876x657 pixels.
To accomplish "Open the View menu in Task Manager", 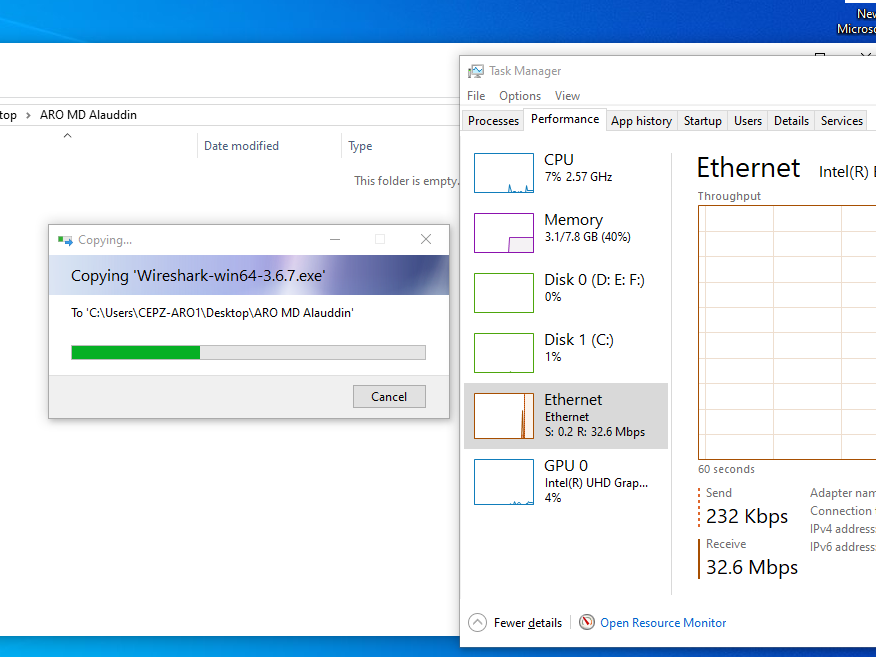I will (567, 96).
